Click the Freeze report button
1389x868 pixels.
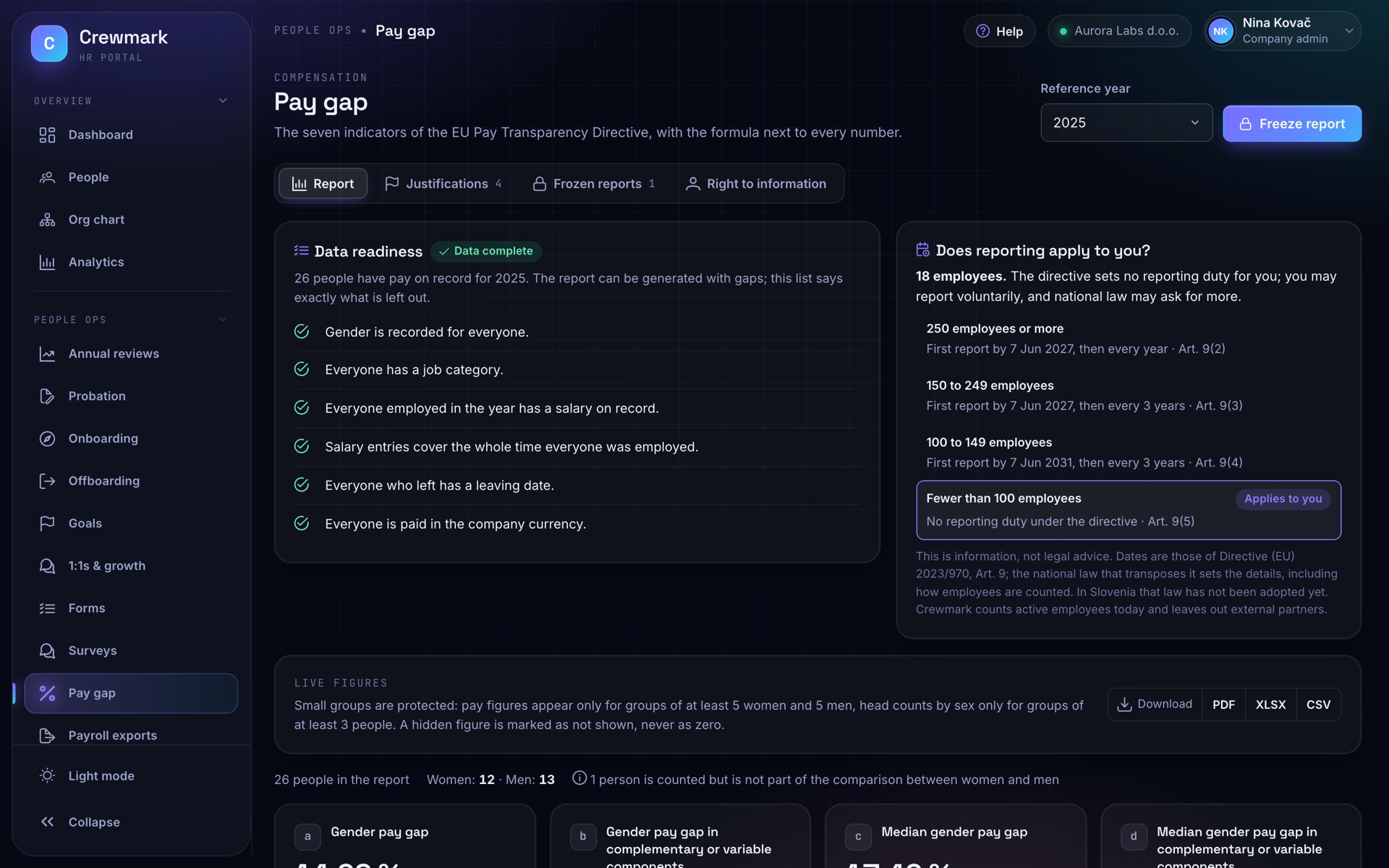pyautogui.click(x=1292, y=124)
